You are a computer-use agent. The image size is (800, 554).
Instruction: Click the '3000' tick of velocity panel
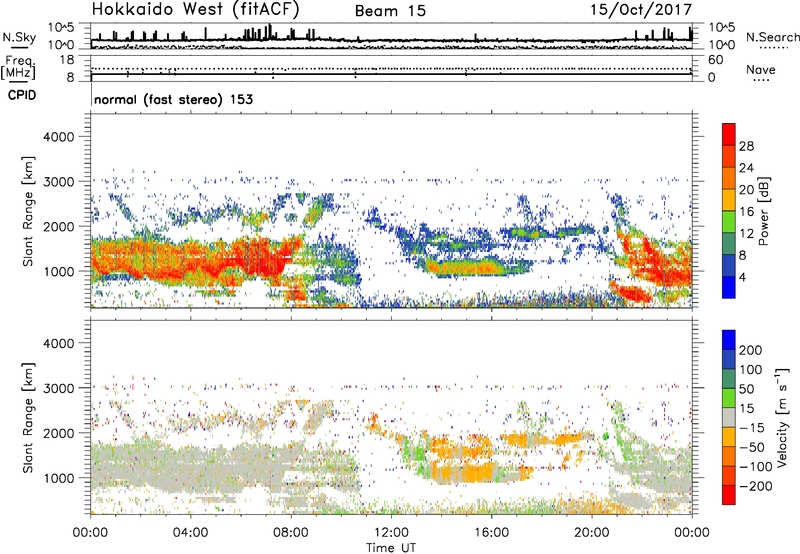[x=58, y=388]
